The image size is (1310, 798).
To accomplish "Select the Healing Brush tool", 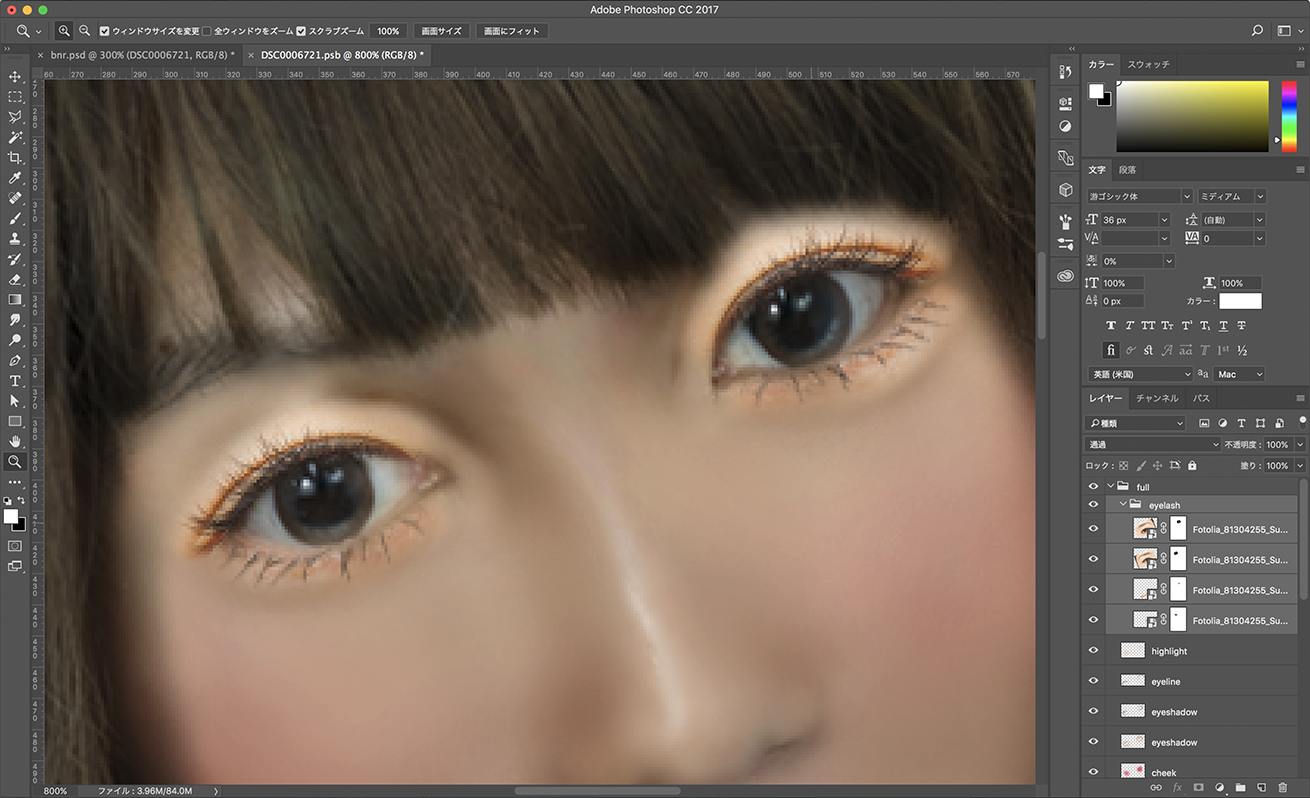I will 15,199.
